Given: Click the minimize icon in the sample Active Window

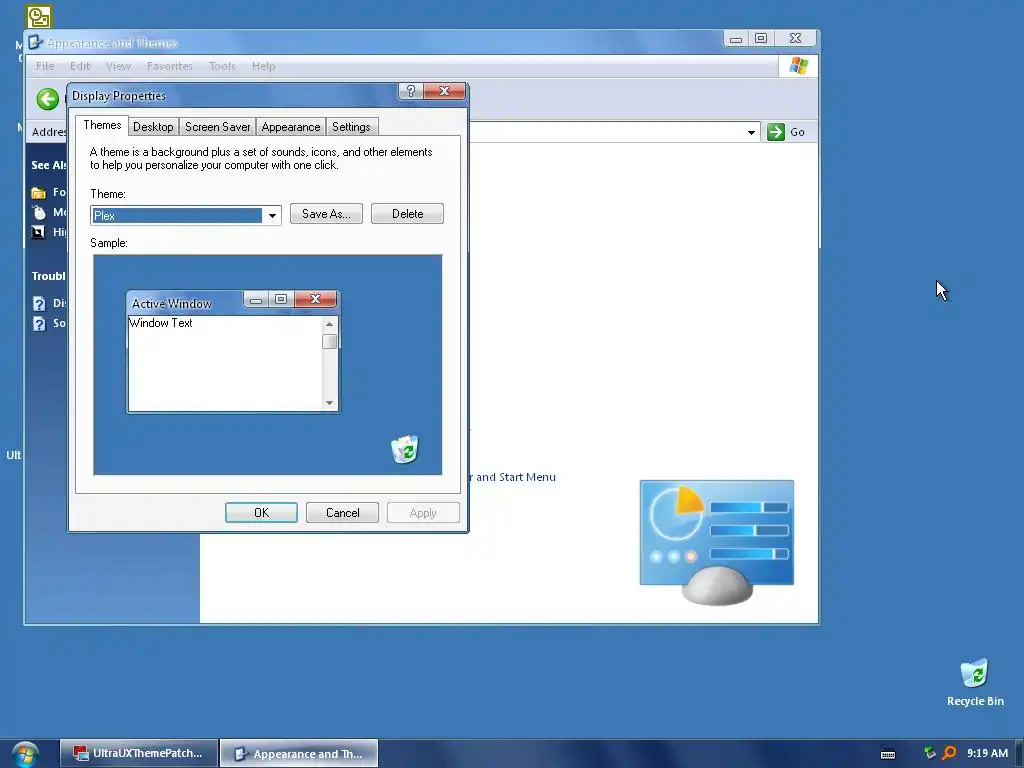Looking at the screenshot, I should [256, 300].
